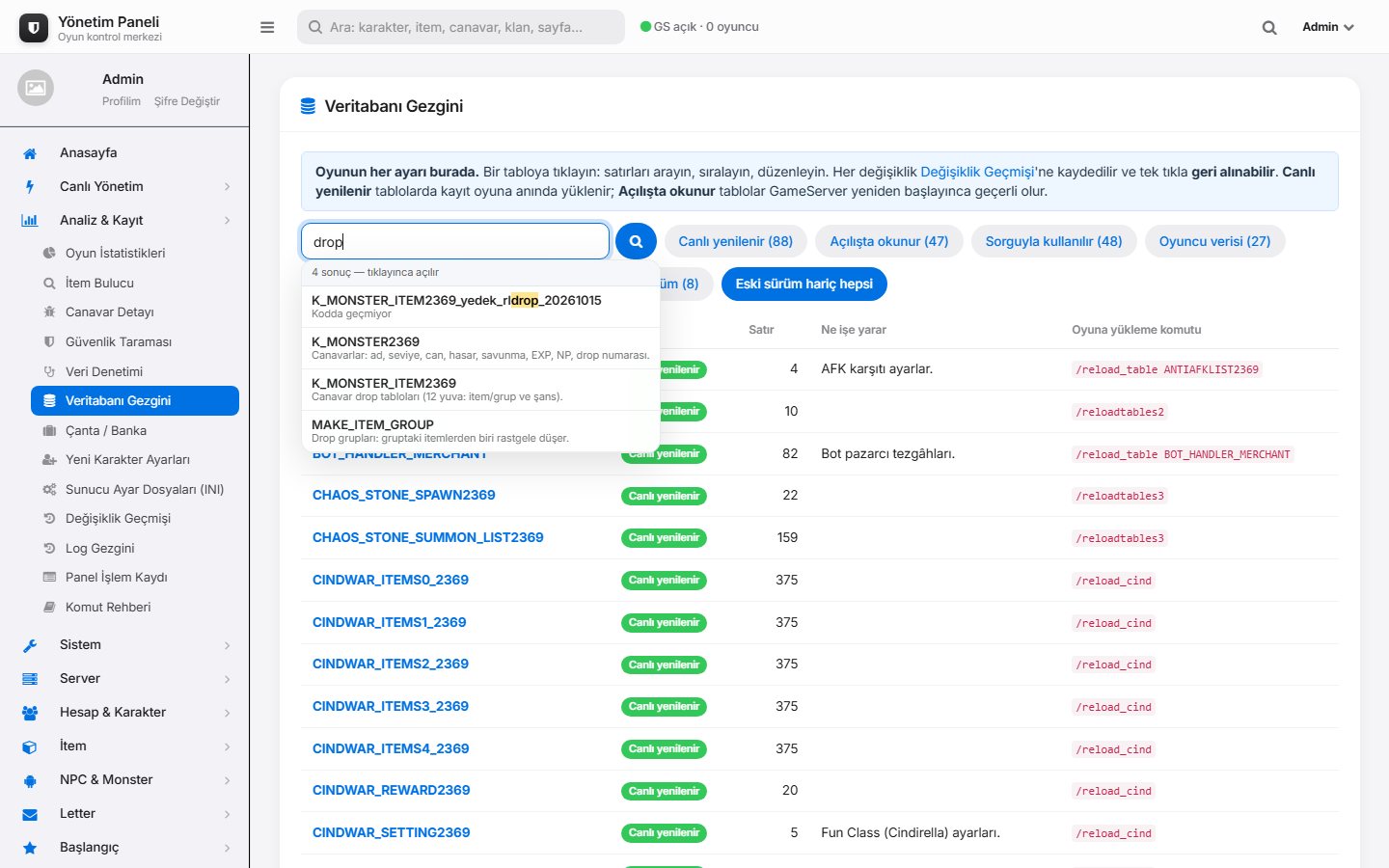Toggle the Sorguyla kullanılır (48) filter chip

click(x=1053, y=241)
